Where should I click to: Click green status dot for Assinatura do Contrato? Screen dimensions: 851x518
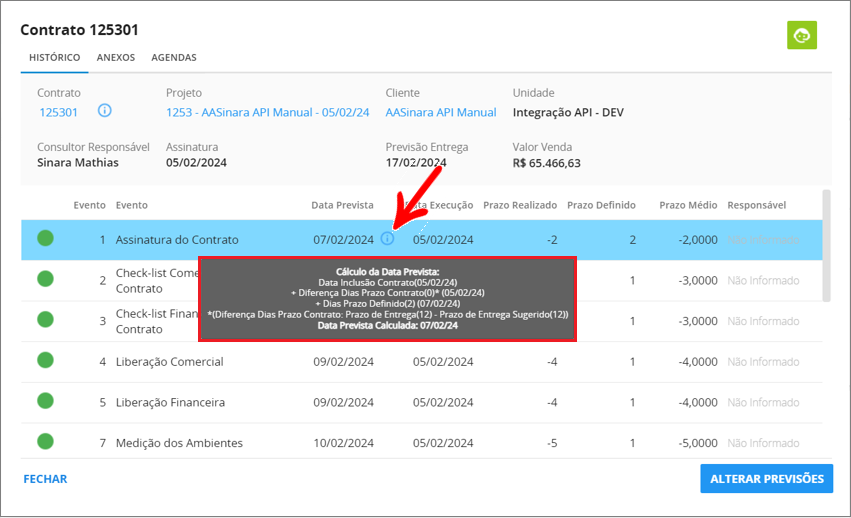pyautogui.click(x=46, y=238)
